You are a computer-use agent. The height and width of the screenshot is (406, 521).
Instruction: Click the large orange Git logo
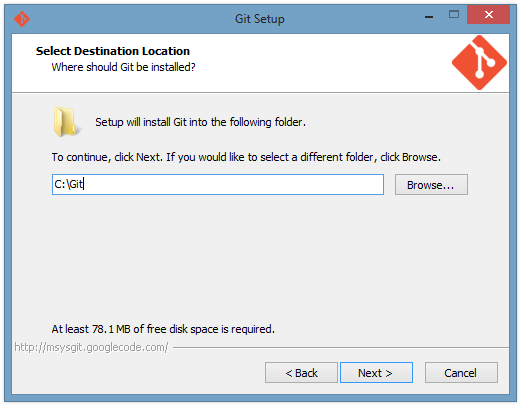pyautogui.click(x=479, y=63)
